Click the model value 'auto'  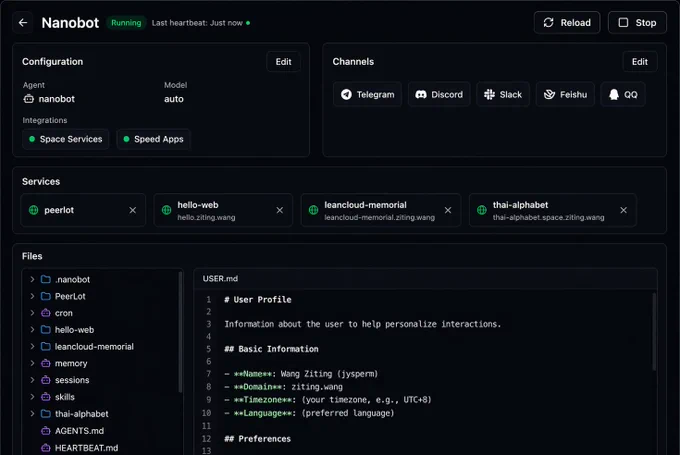173,99
